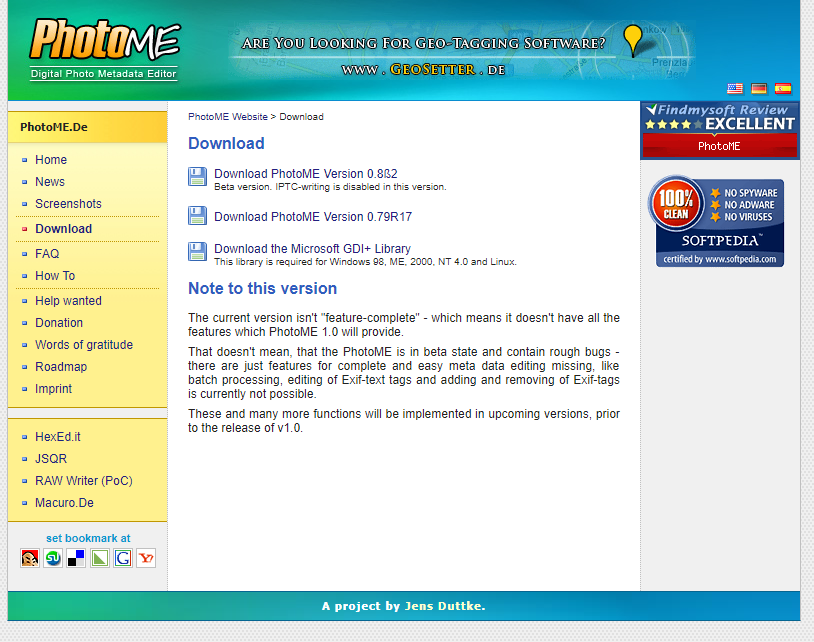Switch language via the German flag icon
This screenshot has height=642, width=814.
(759, 88)
